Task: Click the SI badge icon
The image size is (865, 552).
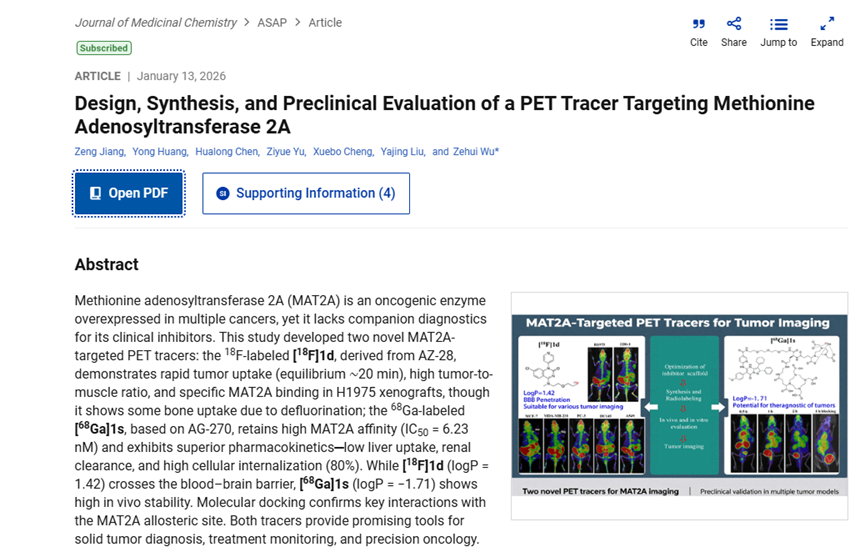Action: pos(223,193)
